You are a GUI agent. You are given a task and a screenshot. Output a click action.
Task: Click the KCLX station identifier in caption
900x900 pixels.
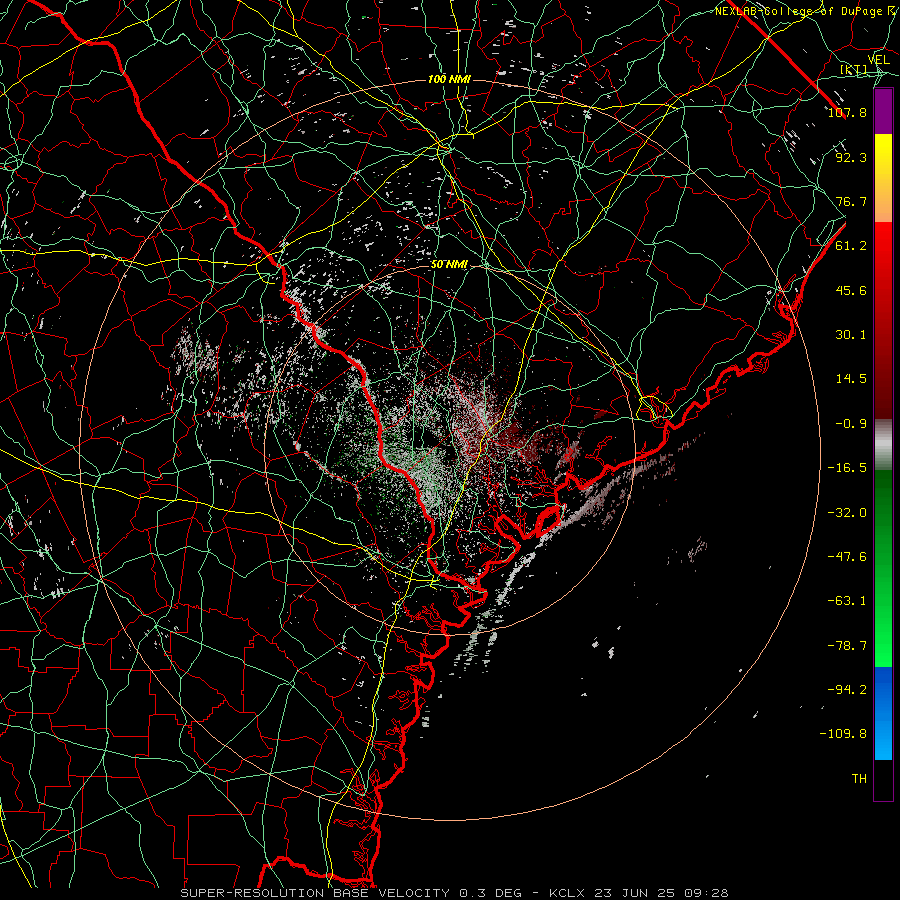tap(568, 893)
